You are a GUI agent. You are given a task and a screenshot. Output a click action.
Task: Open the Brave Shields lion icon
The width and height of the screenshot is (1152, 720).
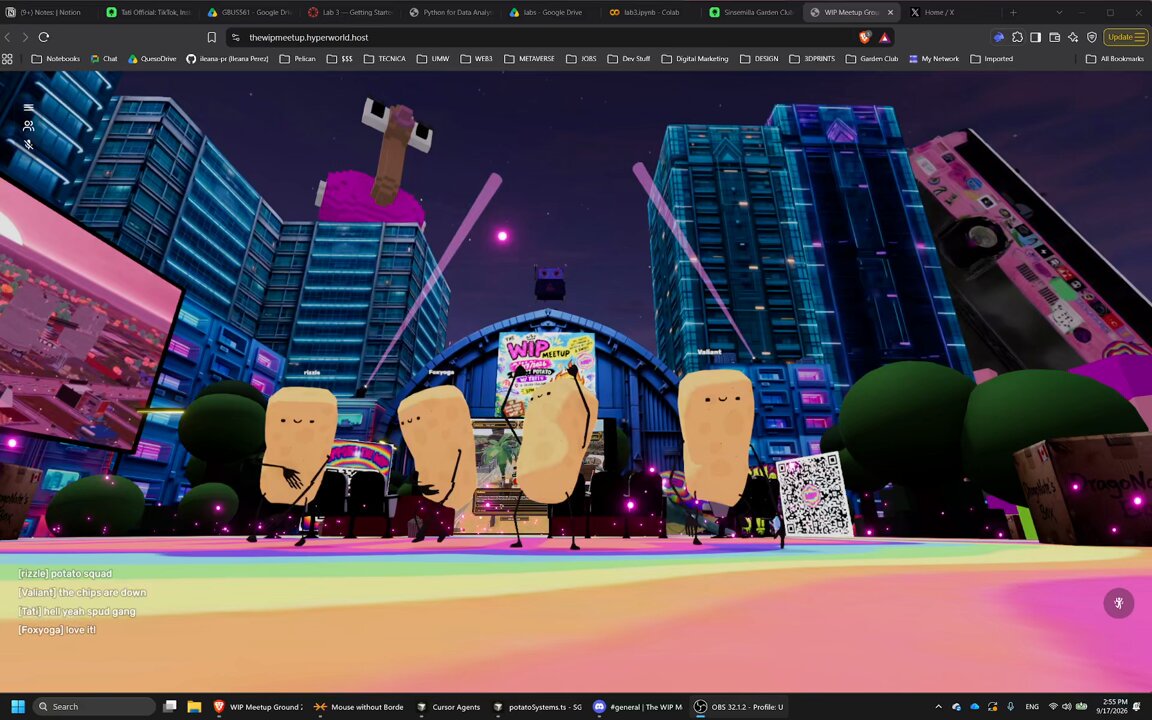click(865, 37)
